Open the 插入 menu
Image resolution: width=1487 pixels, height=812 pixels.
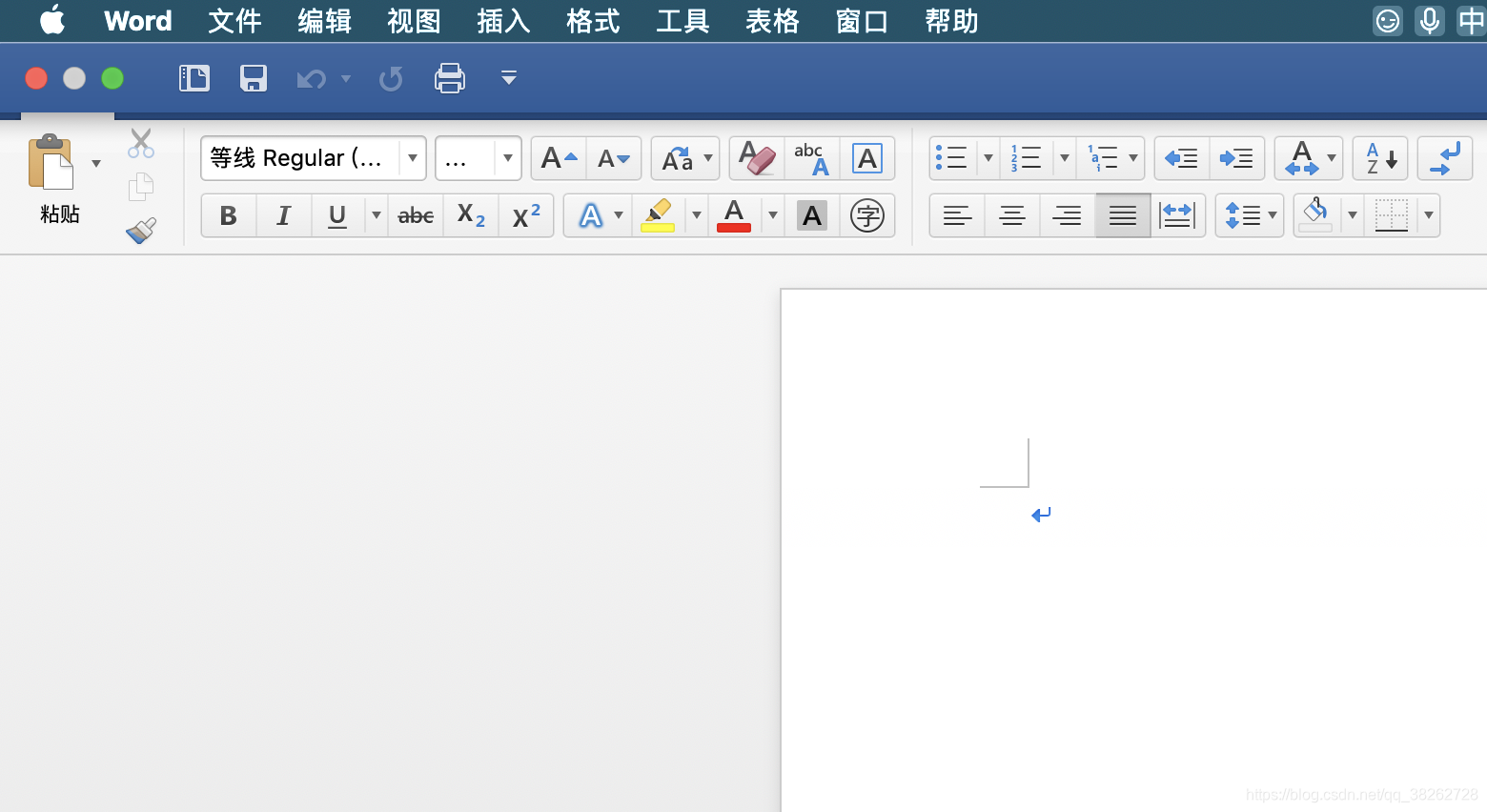pos(503,21)
